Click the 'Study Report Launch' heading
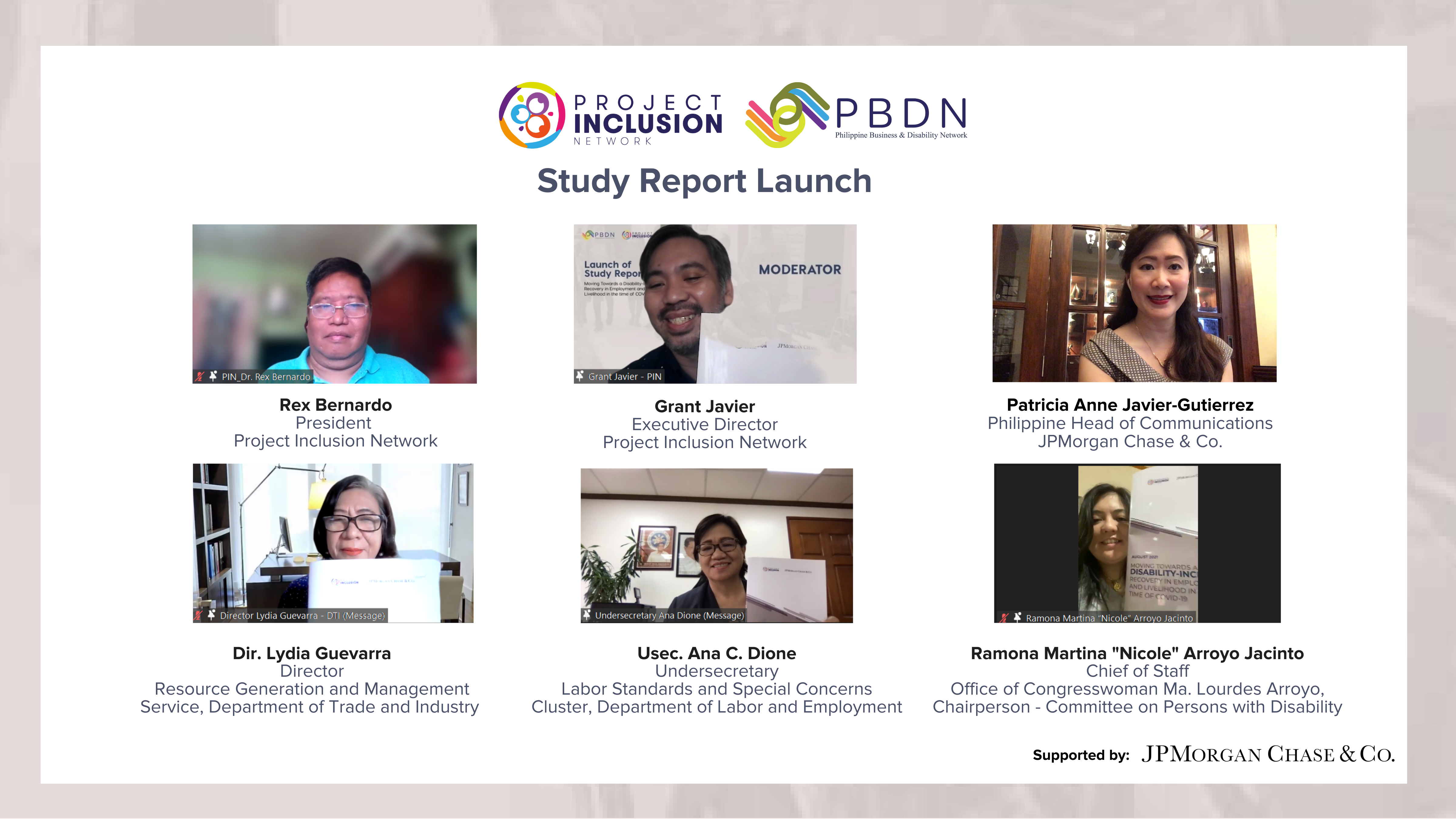Screen dimensions: 1456x819 pos(704,181)
